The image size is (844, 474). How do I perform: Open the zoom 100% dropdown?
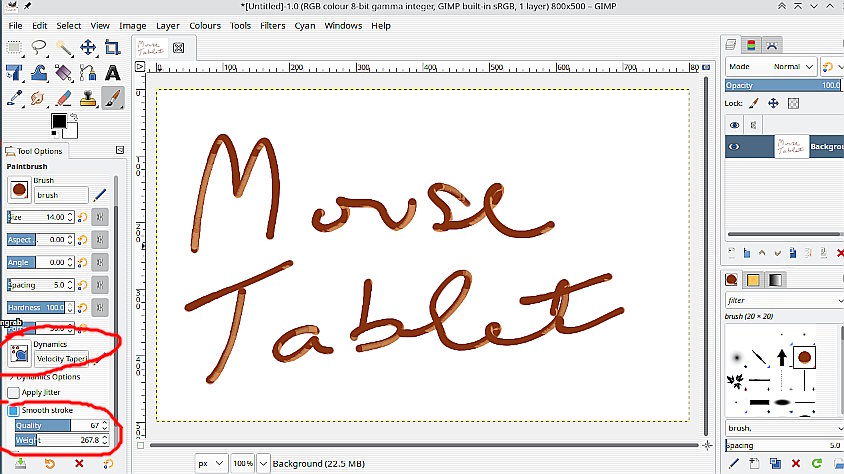[x=263, y=463]
